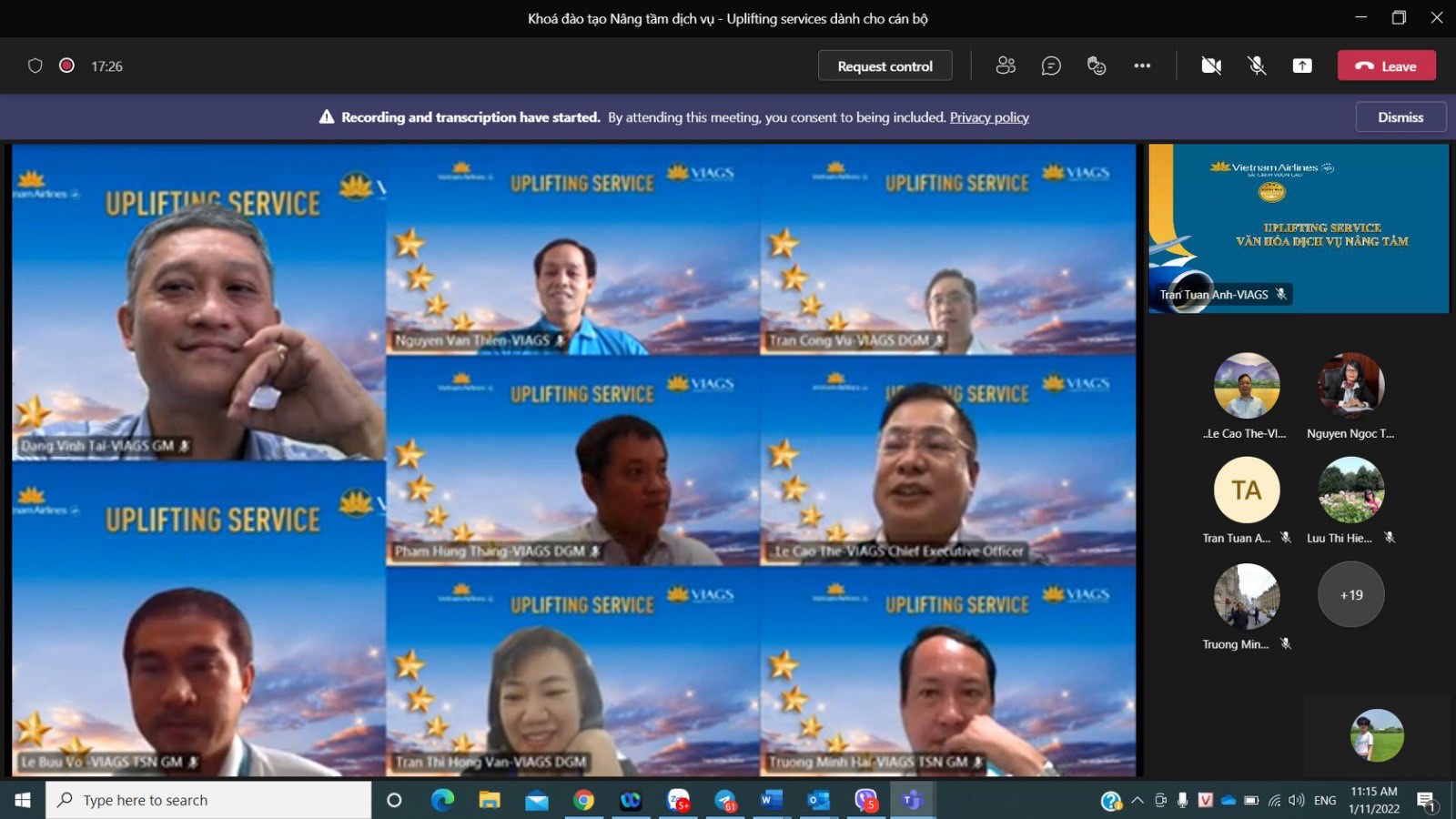1456x819 pixels.
Task: Share content with the meeting
Action: point(1302,66)
